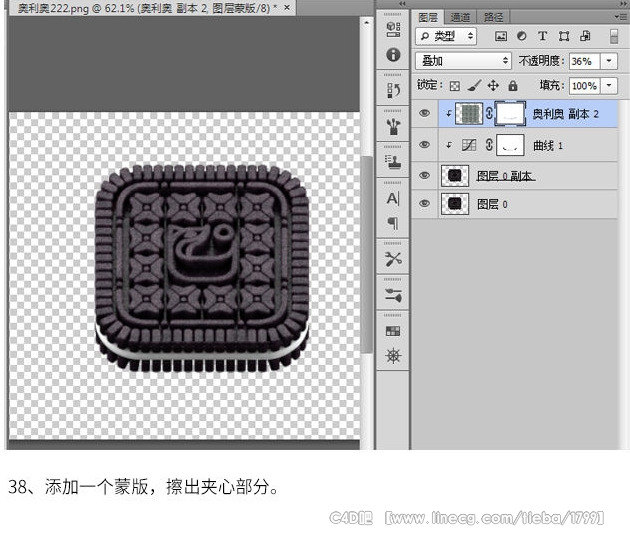The width and height of the screenshot is (630, 535).
Task: Filter layers by pixel layers icon
Action: pos(501,37)
